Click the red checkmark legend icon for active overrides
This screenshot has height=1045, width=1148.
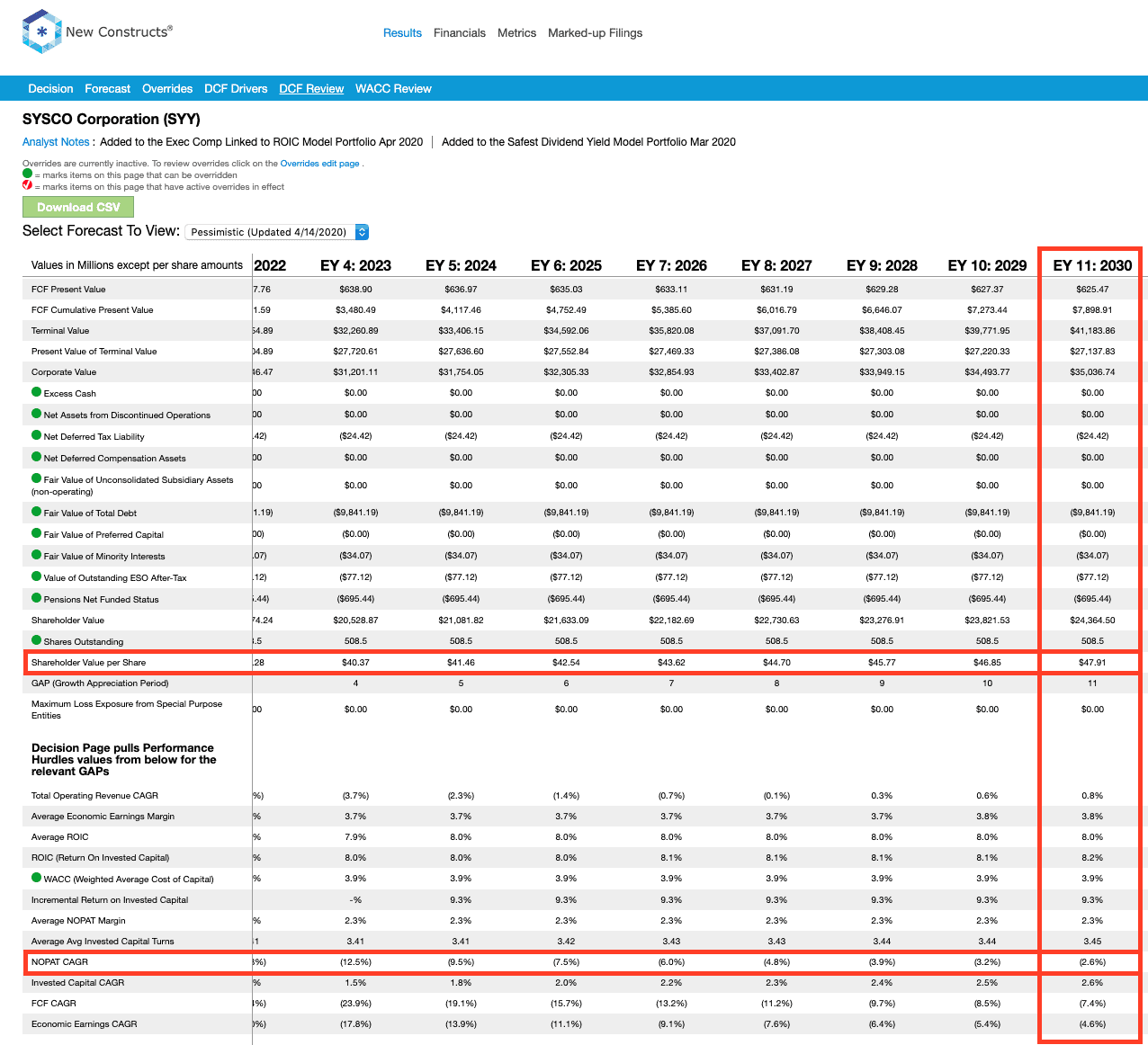pos(27,185)
